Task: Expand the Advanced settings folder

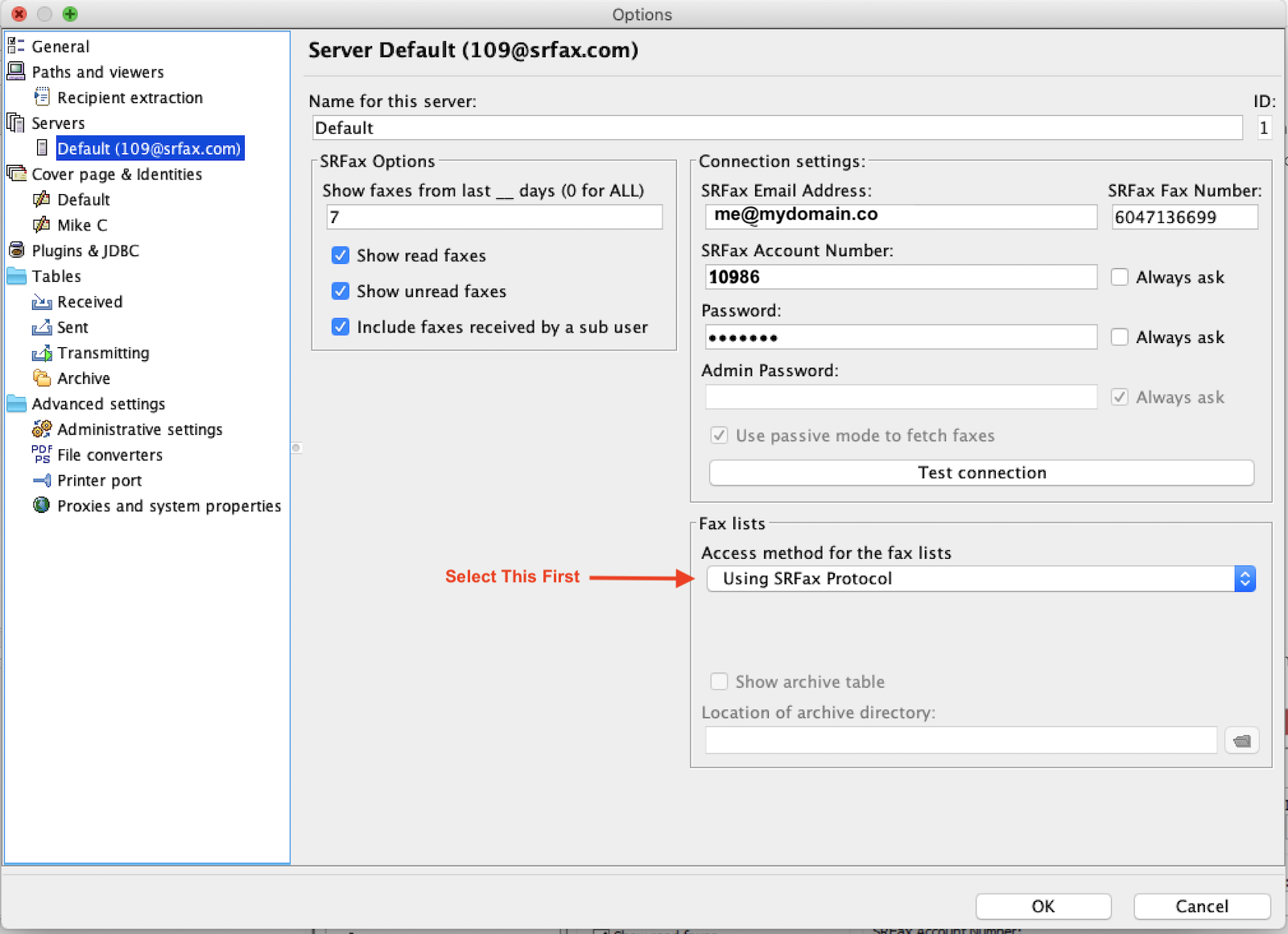Action: pyautogui.click(x=17, y=403)
